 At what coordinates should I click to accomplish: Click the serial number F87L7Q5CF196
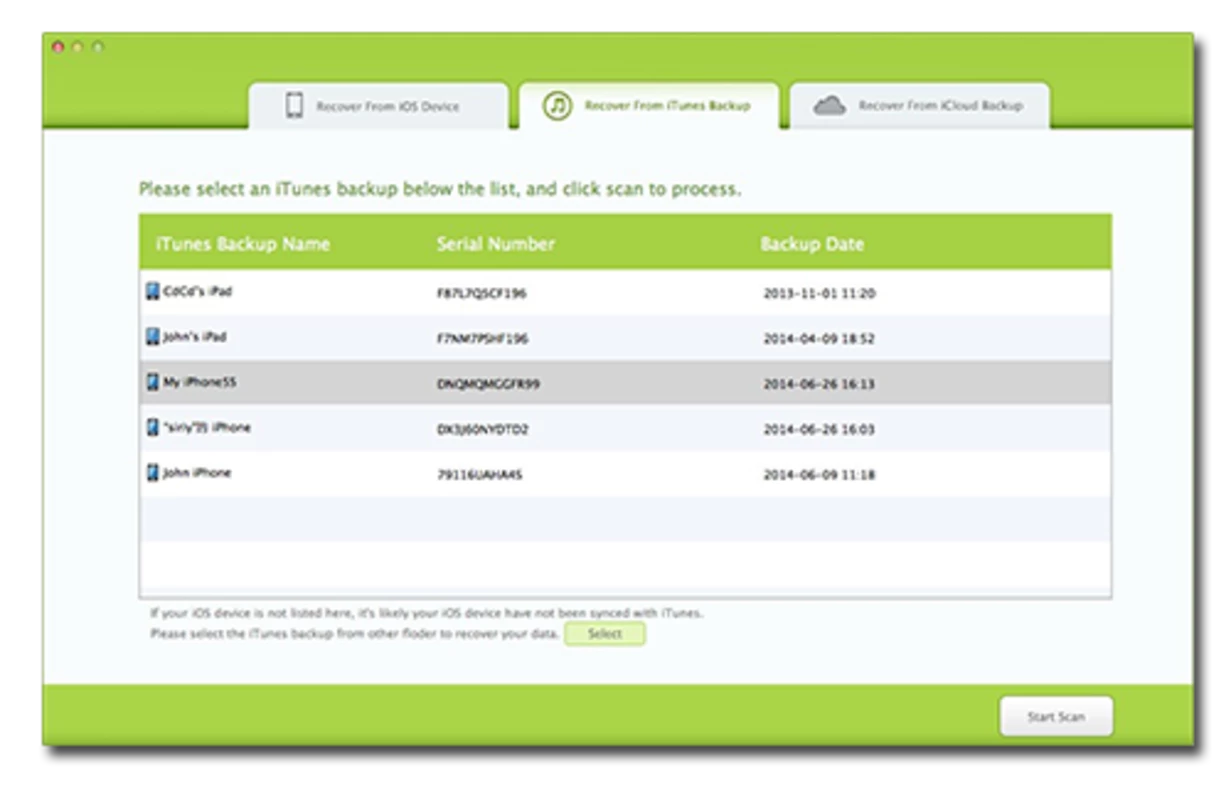(x=482, y=294)
